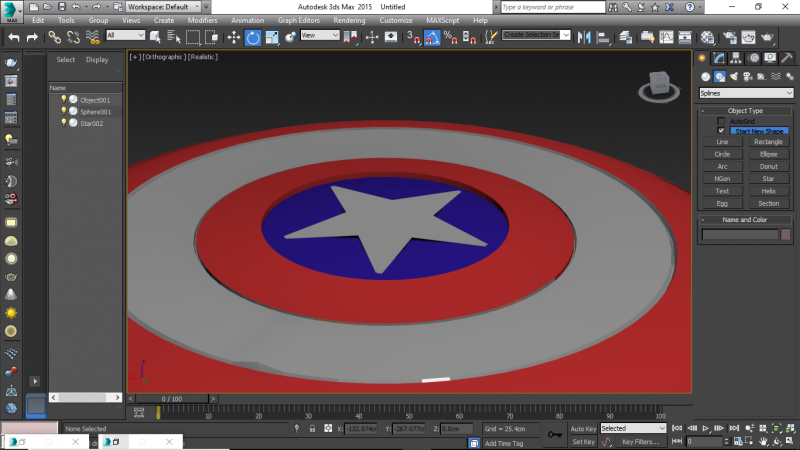This screenshot has width=800, height=450.
Task: Open the Utilities hammer panel tab
Action: click(x=787, y=58)
